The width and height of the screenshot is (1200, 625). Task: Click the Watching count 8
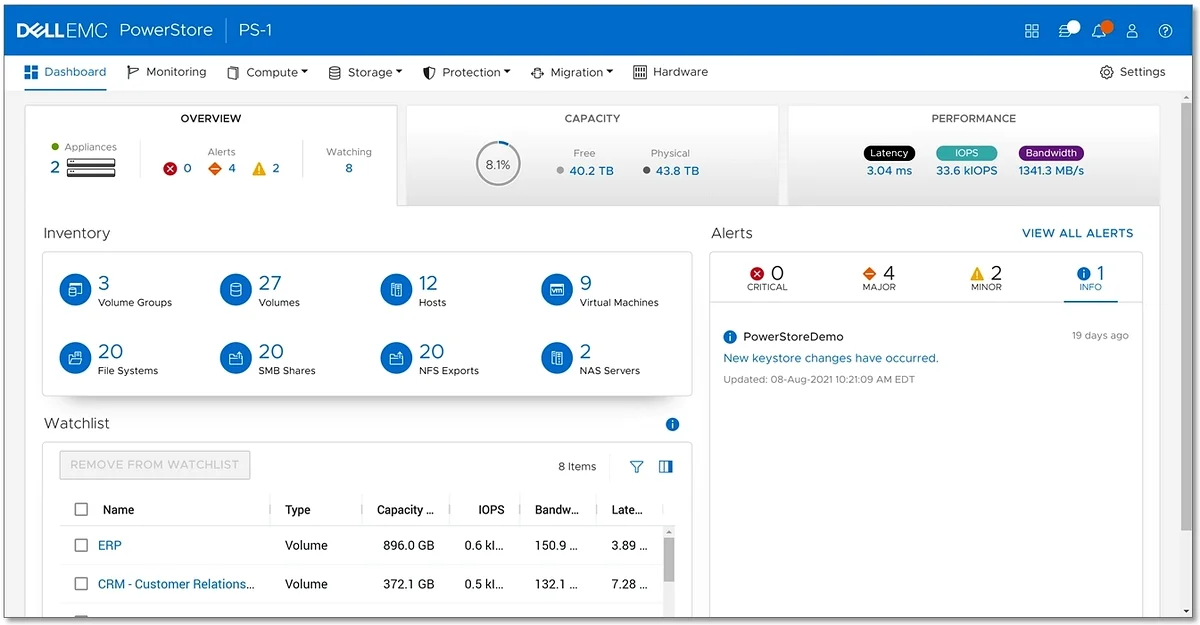point(349,168)
